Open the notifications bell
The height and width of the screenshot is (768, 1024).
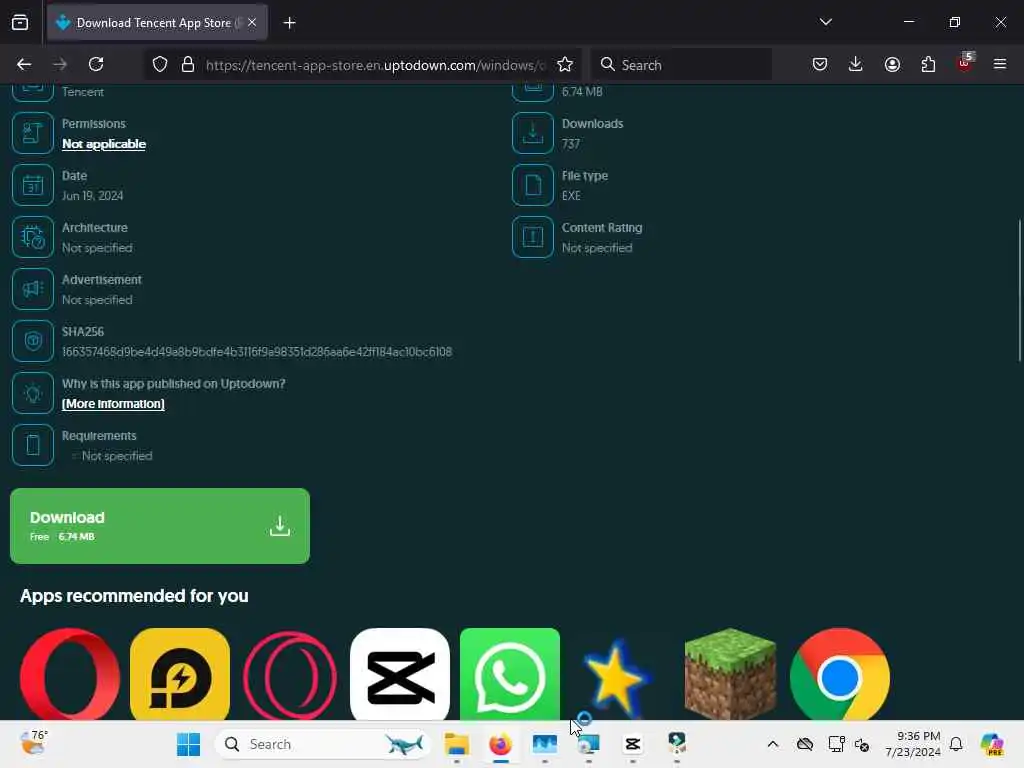tap(956, 744)
